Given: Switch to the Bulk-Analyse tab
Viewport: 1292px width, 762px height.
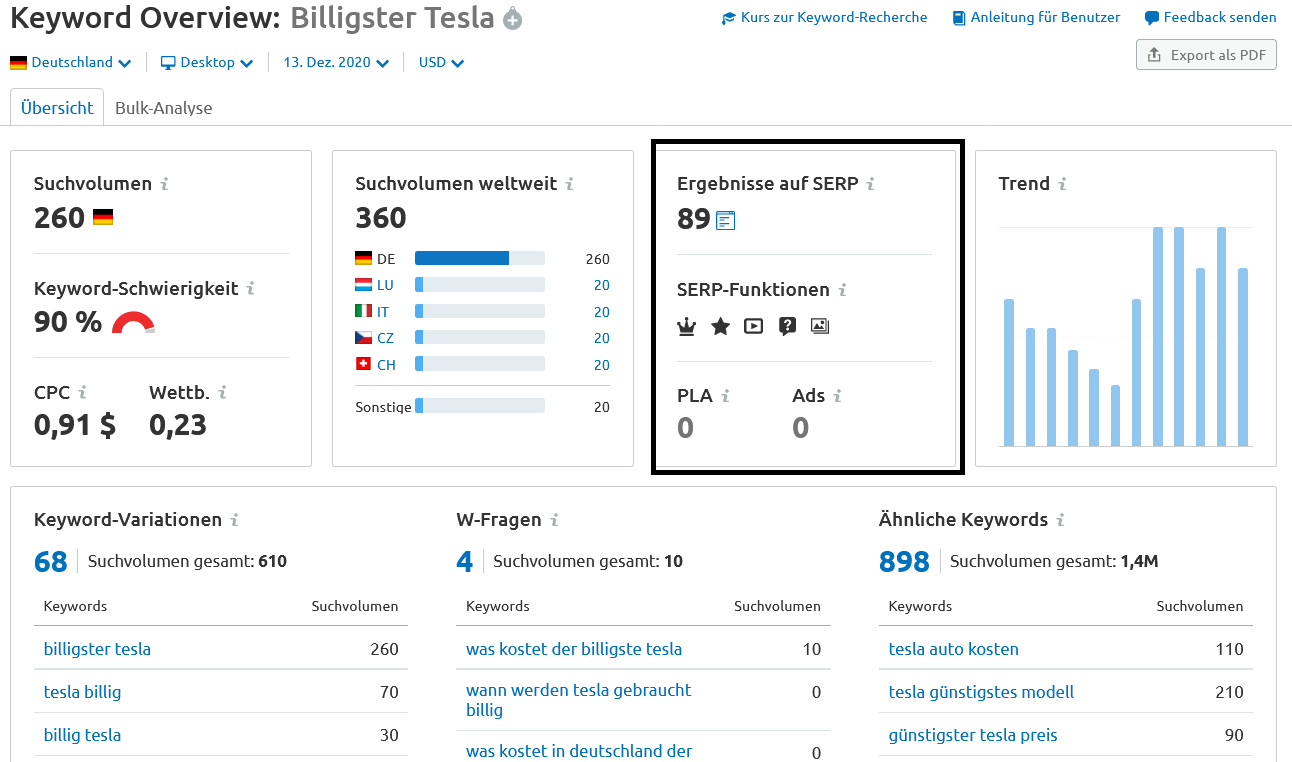Looking at the screenshot, I should coord(163,108).
